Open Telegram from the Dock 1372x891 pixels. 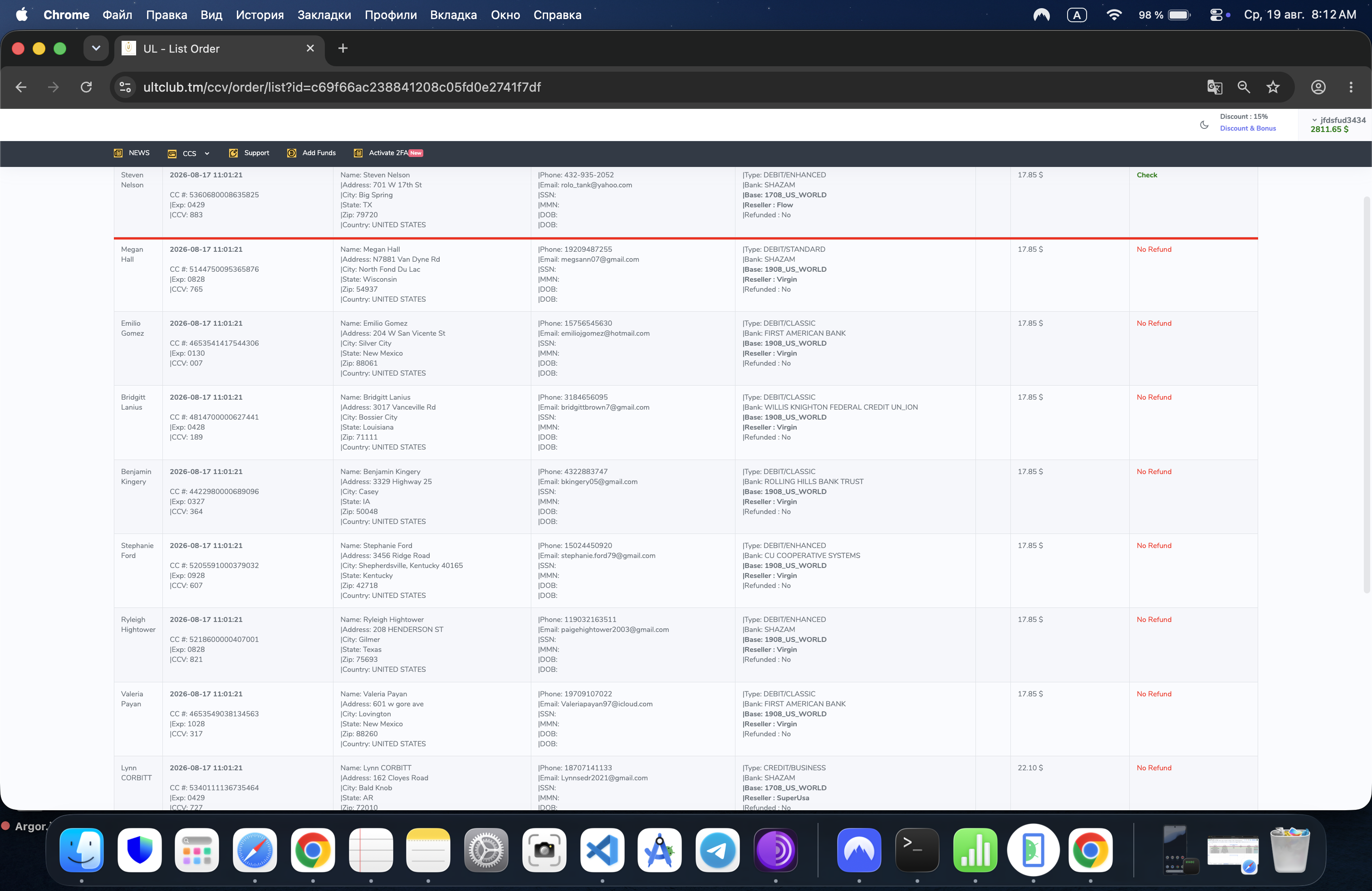click(x=718, y=850)
